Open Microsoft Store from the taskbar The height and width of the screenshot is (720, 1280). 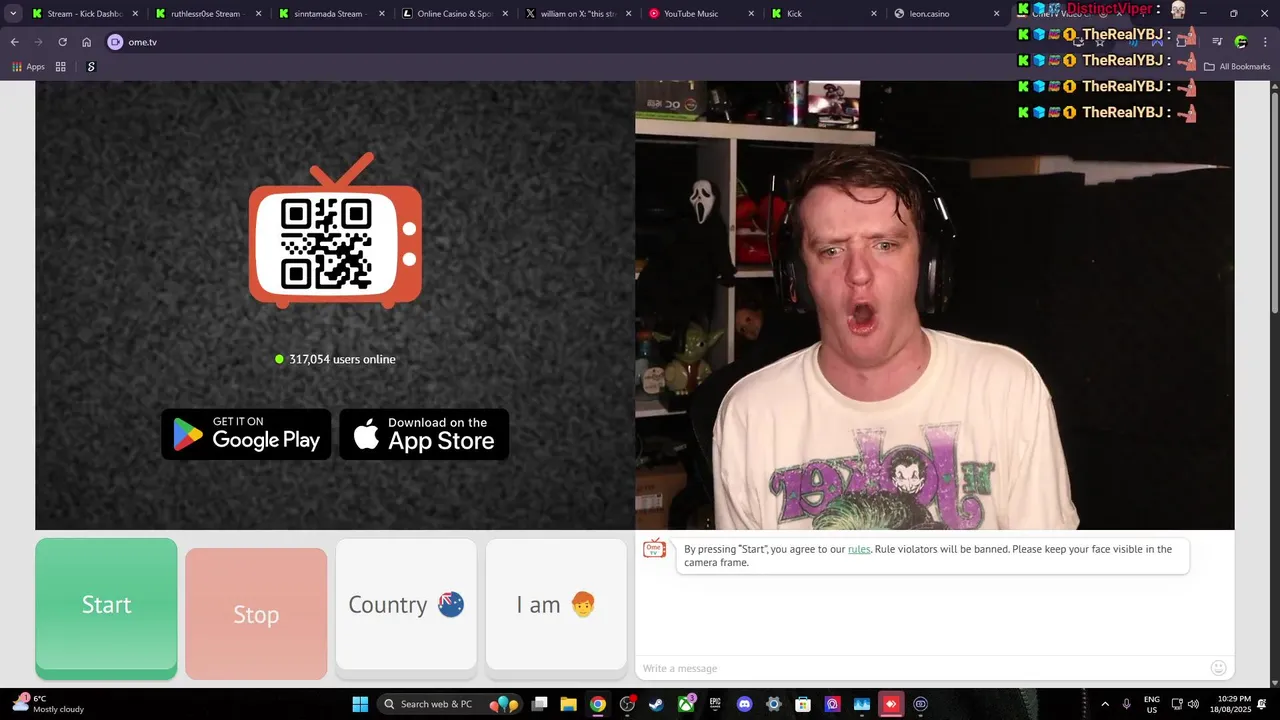(803, 704)
